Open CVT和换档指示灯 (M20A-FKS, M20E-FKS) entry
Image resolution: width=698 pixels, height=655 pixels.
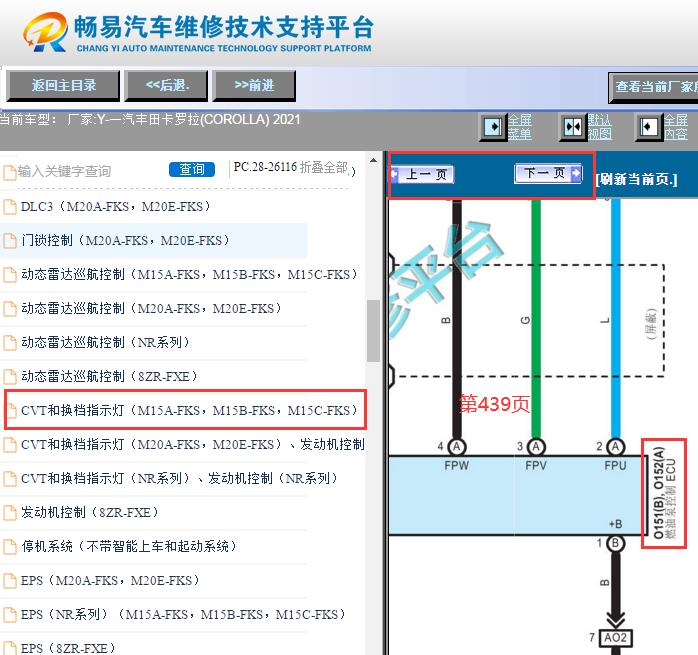(193, 444)
